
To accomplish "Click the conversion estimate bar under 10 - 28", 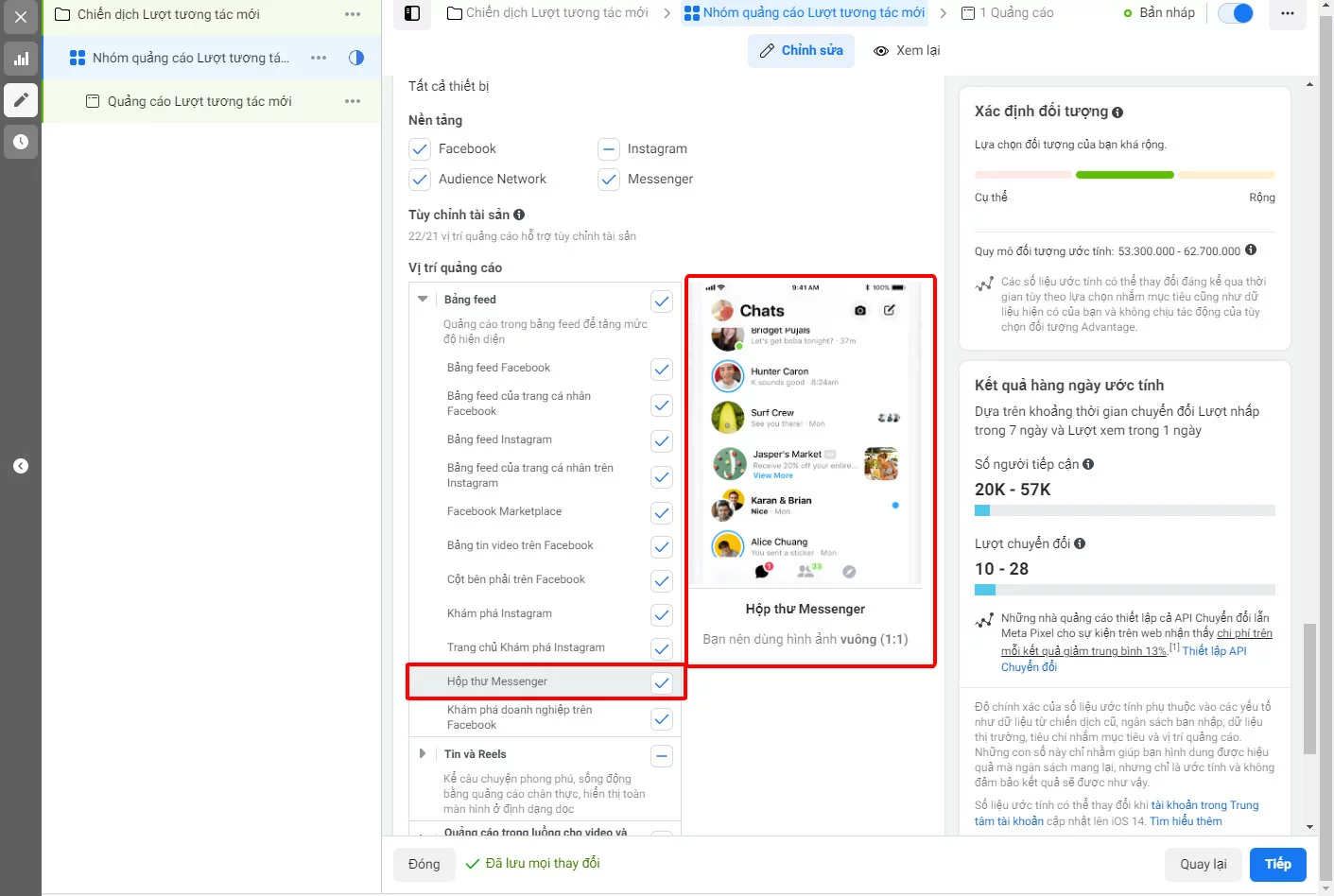I will point(1125,590).
